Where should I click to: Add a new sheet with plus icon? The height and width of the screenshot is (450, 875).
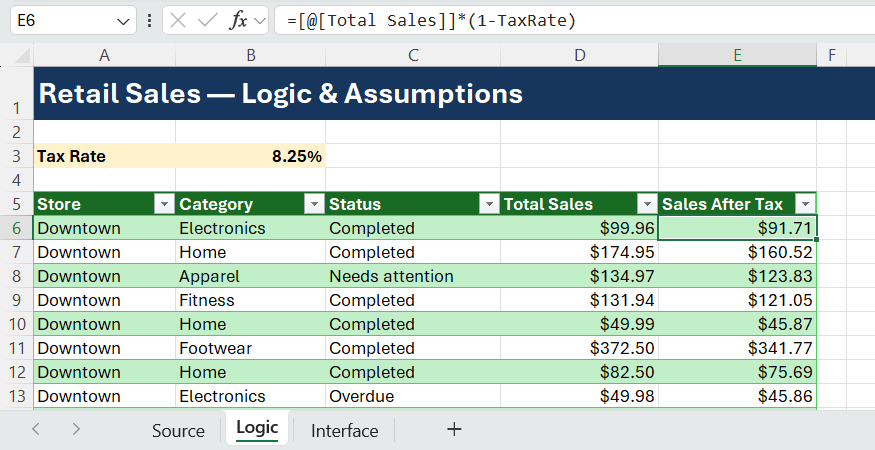click(454, 429)
